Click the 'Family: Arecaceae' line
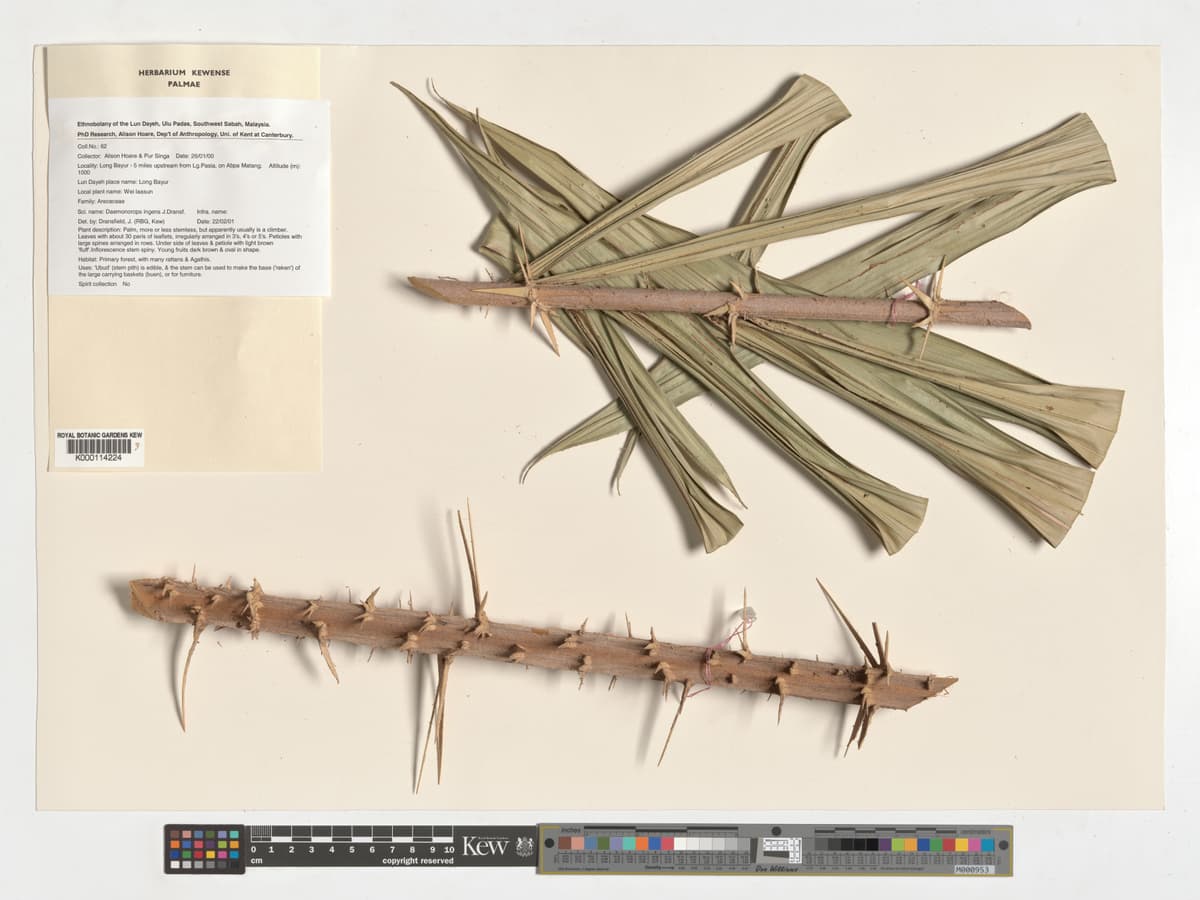Screen dimensions: 1200x900 click(x=101, y=202)
